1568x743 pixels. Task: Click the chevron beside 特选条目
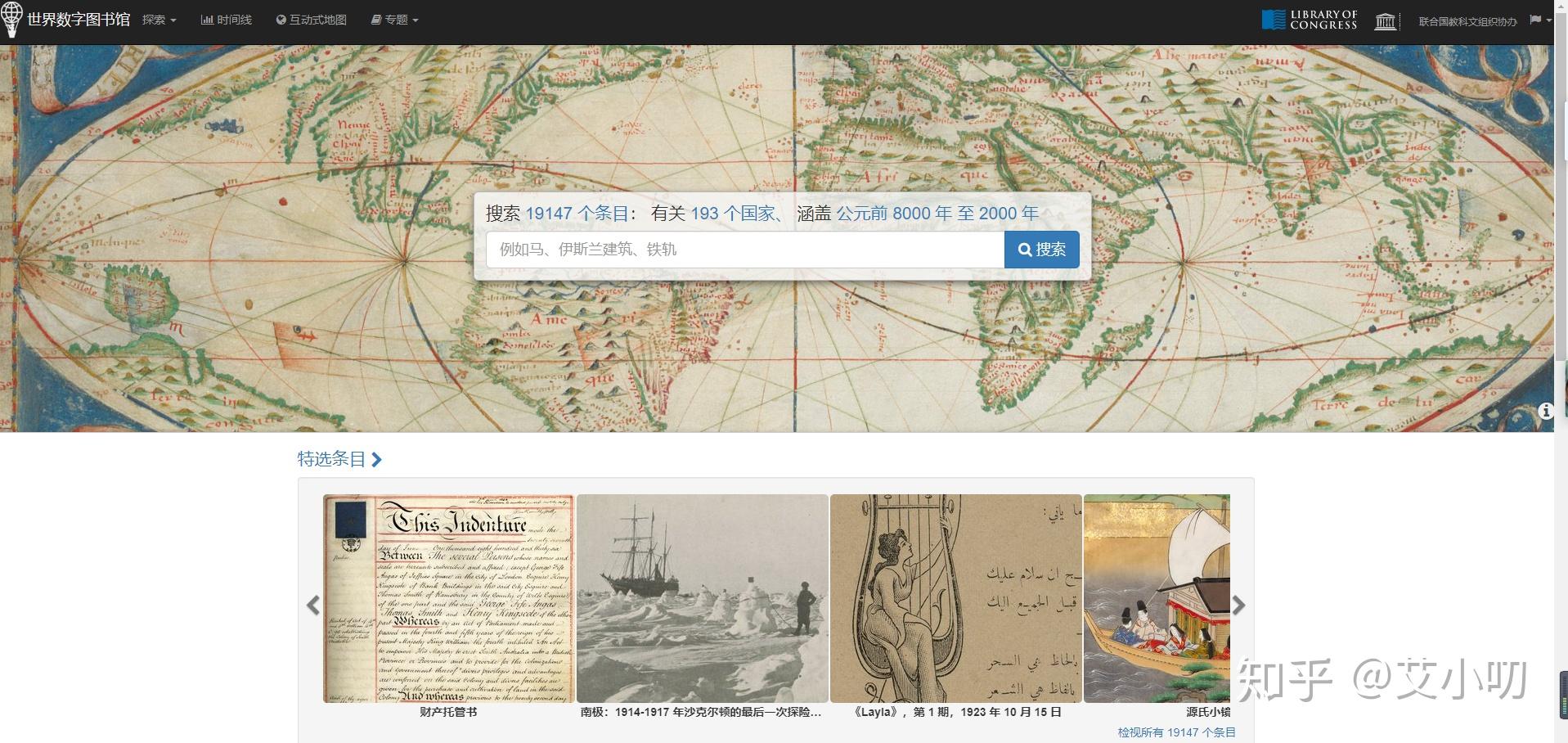point(376,459)
